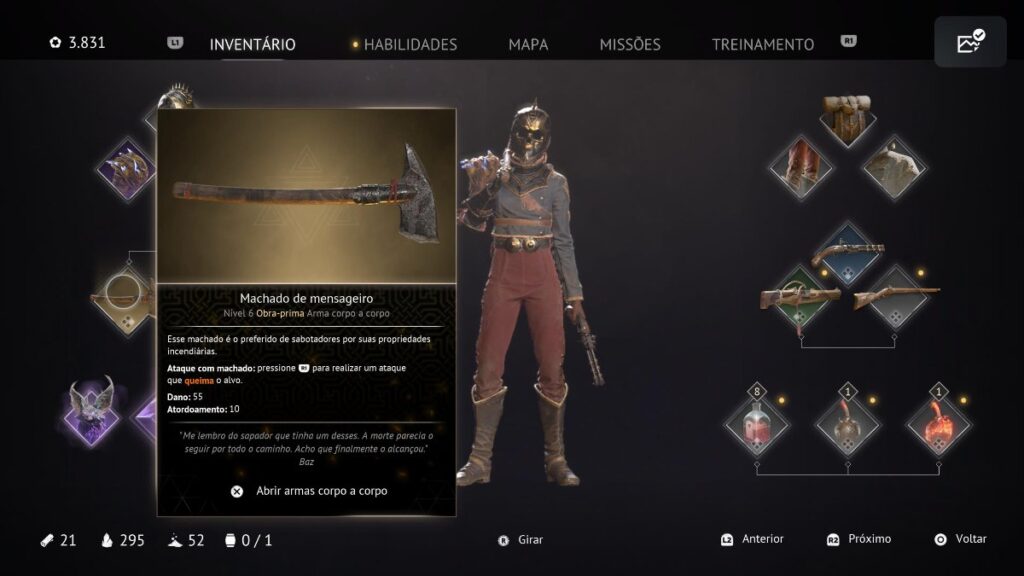Switch to the Habilidades tab

pos(410,44)
